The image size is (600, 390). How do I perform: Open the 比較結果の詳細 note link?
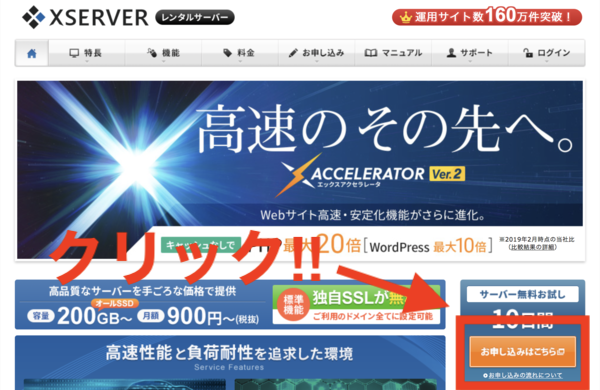point(532,247)
